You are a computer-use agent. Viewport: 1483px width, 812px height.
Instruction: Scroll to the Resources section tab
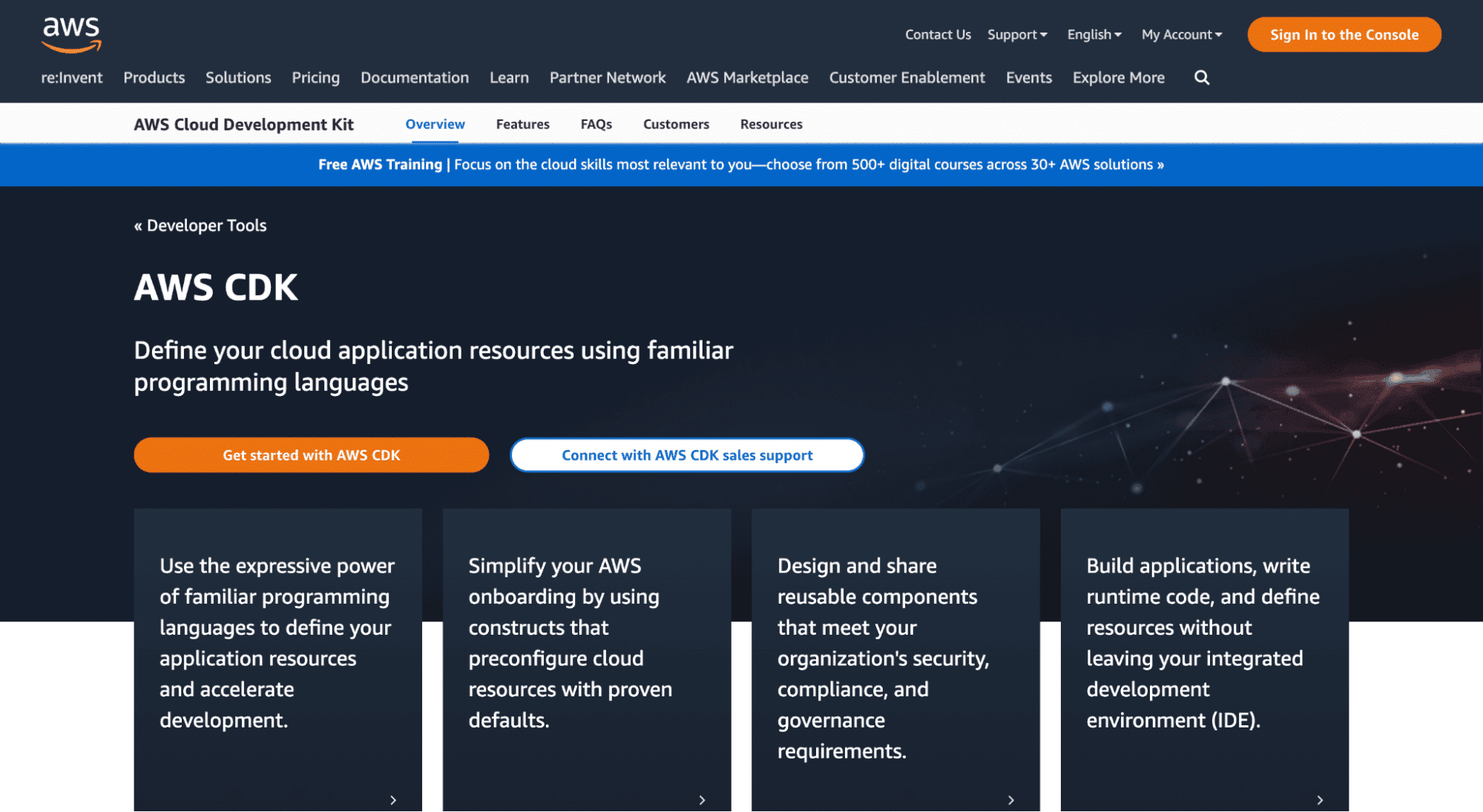click(x=770, y=123)
